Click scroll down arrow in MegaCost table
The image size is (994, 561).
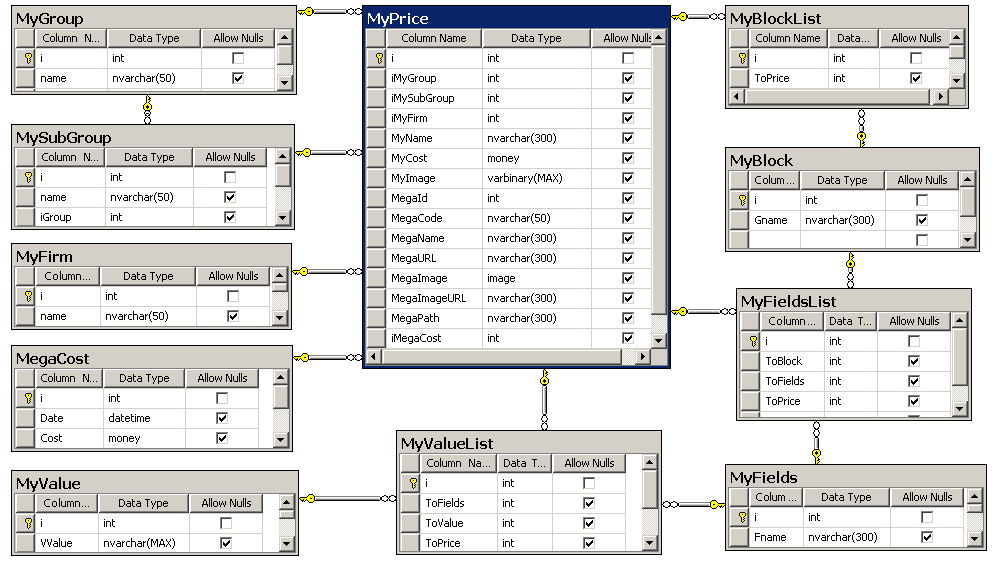click(x=281, y=439)
